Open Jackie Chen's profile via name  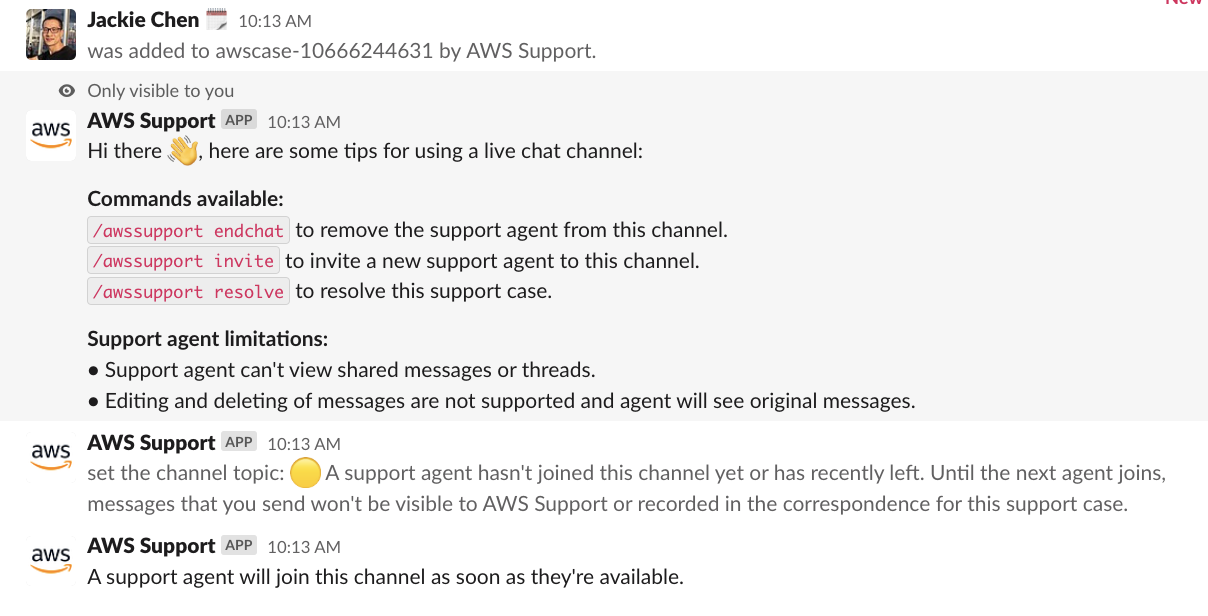(x=143, y=20)
